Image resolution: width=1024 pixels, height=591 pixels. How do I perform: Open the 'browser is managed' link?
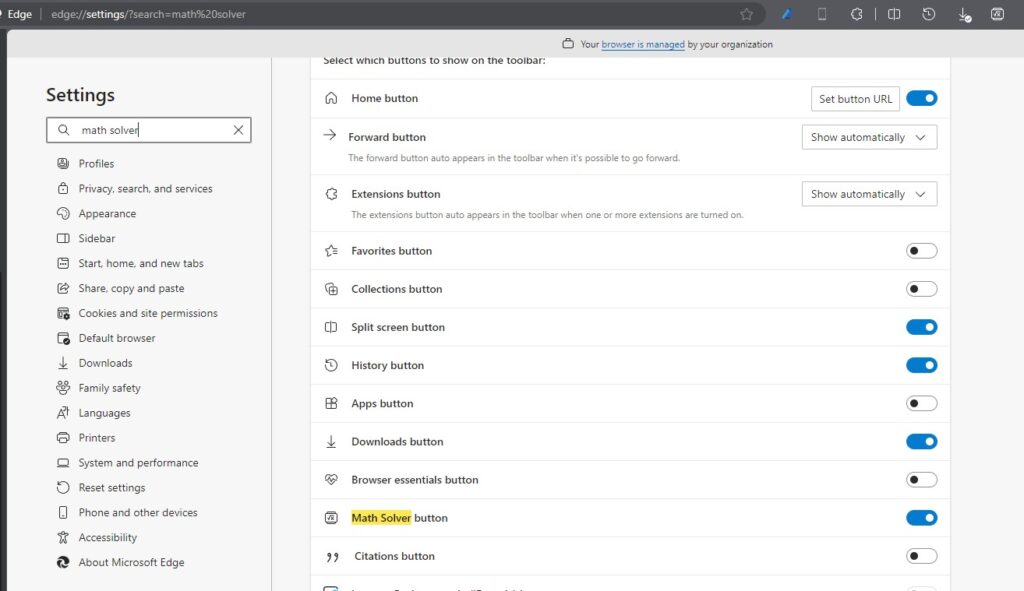643,44
